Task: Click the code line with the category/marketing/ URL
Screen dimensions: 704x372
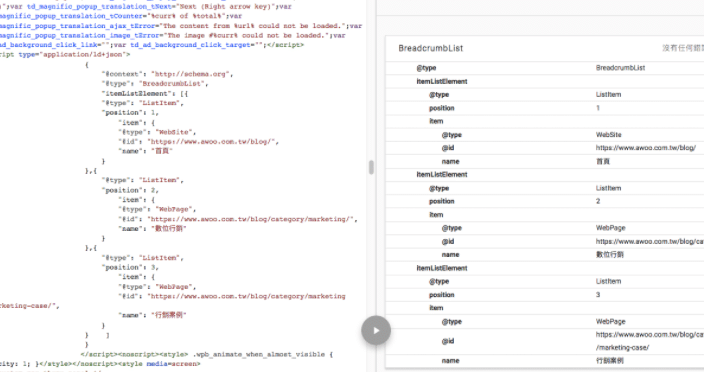Action: (238, 219)
